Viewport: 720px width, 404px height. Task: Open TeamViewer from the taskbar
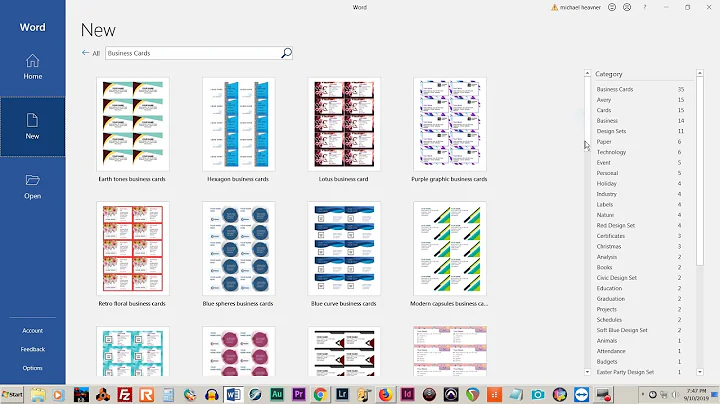[x=581, y=394]
